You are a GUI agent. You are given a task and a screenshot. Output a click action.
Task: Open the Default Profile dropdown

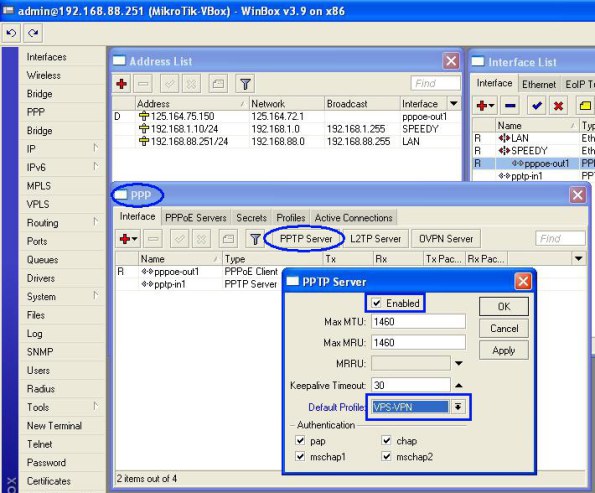click(458, 407)
